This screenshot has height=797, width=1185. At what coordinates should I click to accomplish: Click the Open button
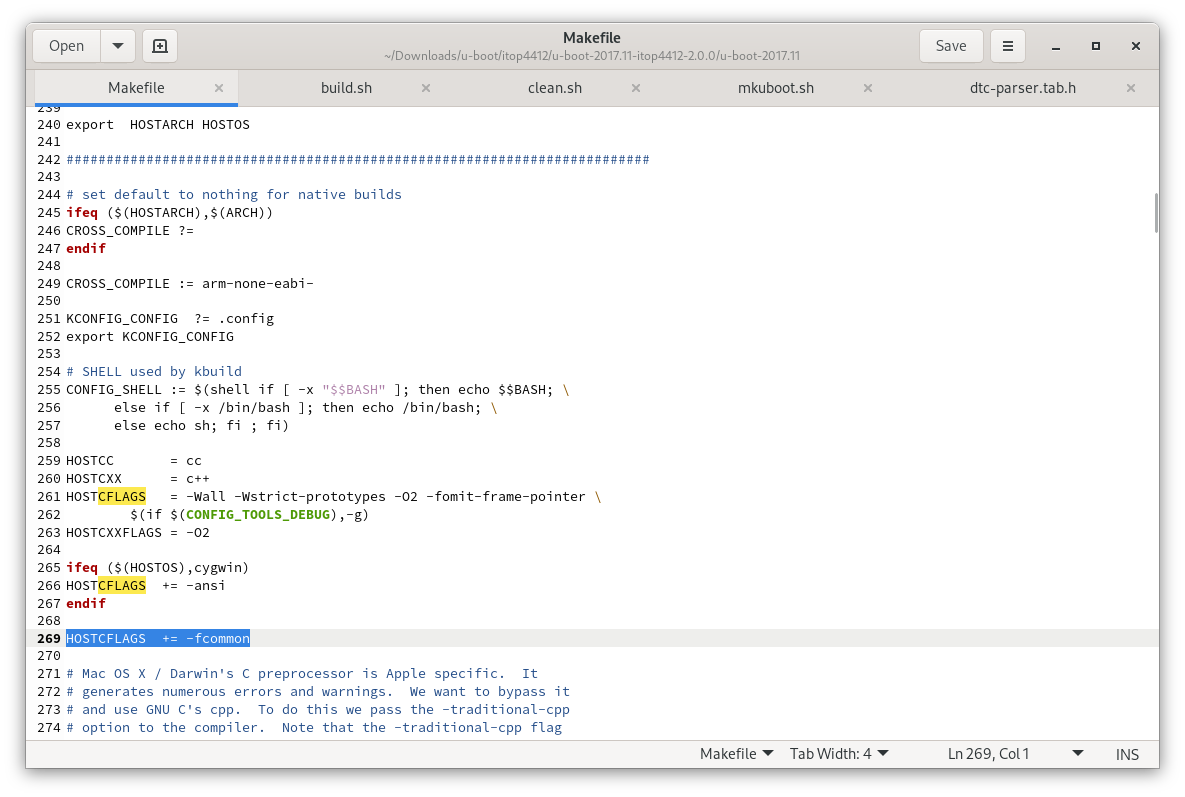[x=65, y=45]
